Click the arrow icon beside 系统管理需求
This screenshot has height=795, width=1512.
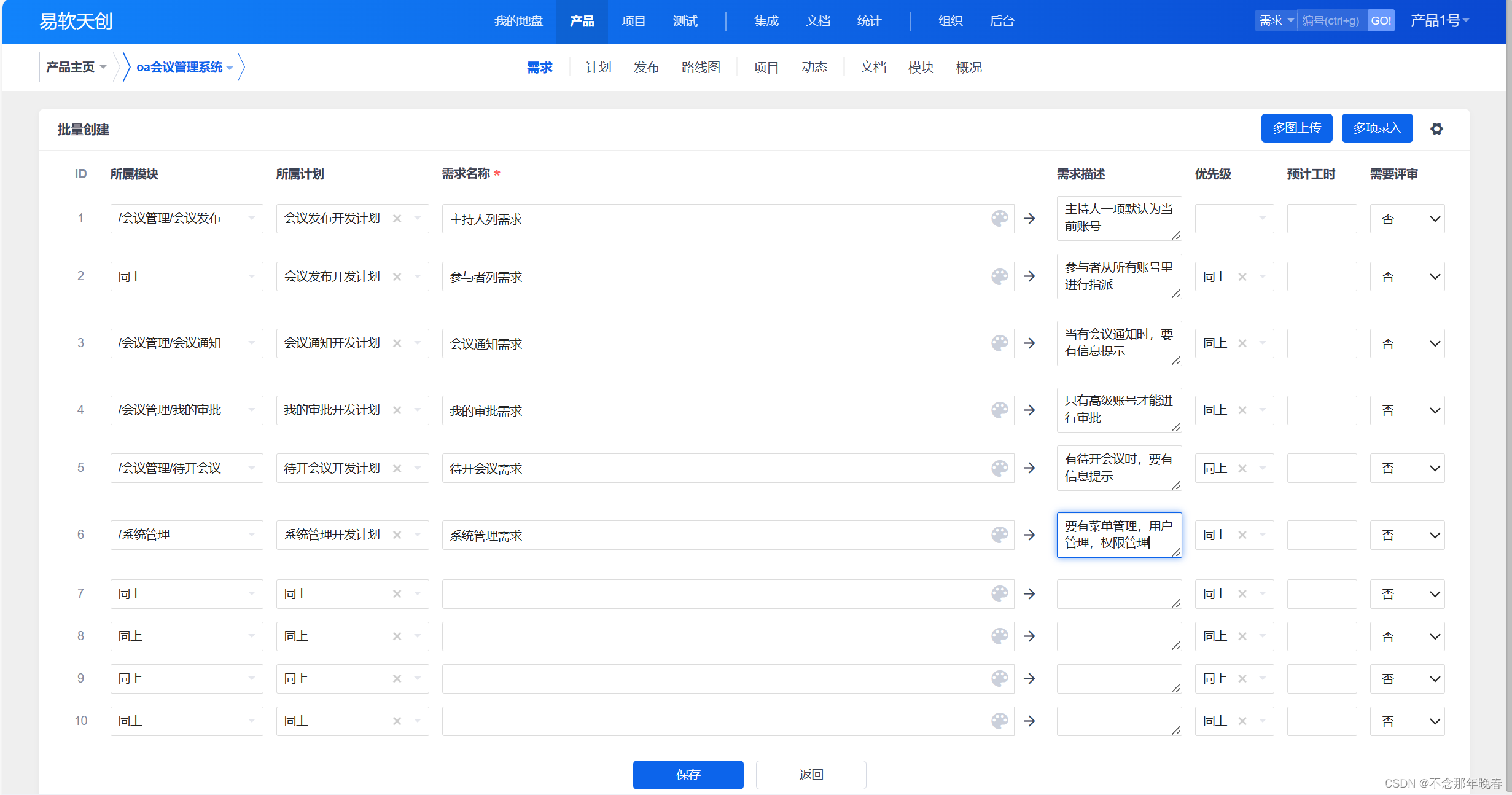(x=1029, y=535)
